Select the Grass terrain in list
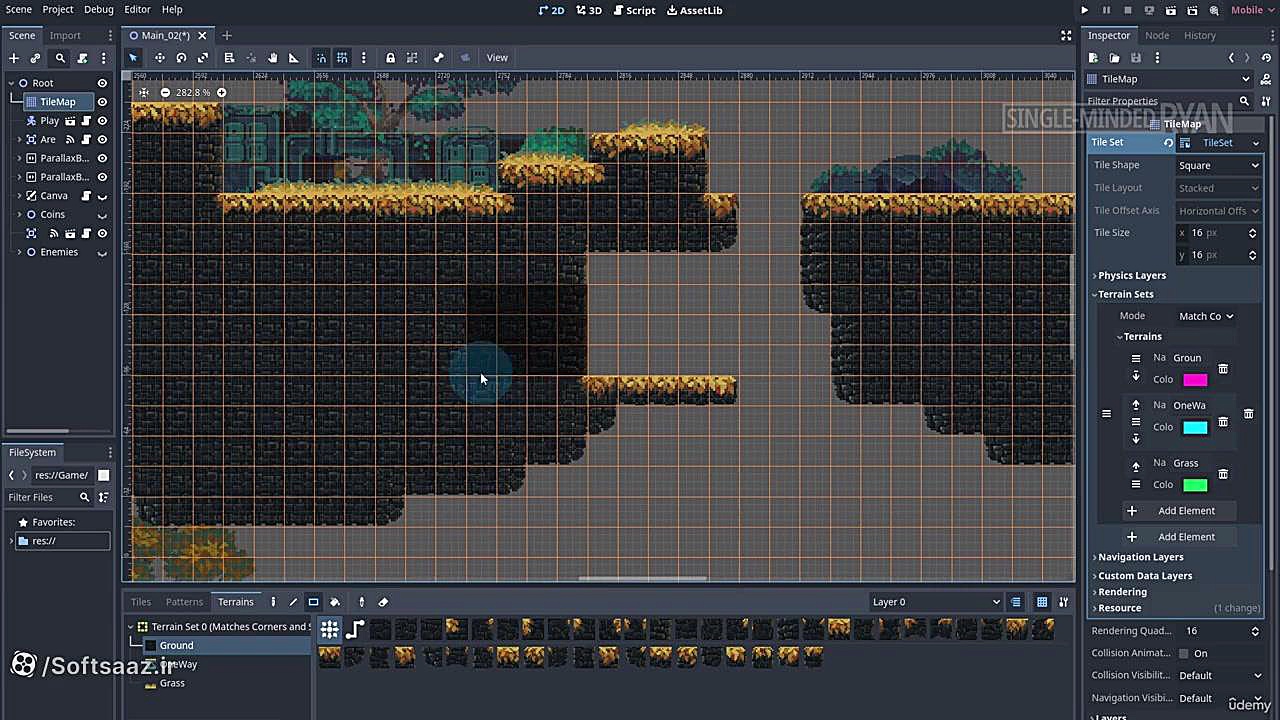Image resolution: width=1280 pixels, height=720 pixels. [172, 683]
